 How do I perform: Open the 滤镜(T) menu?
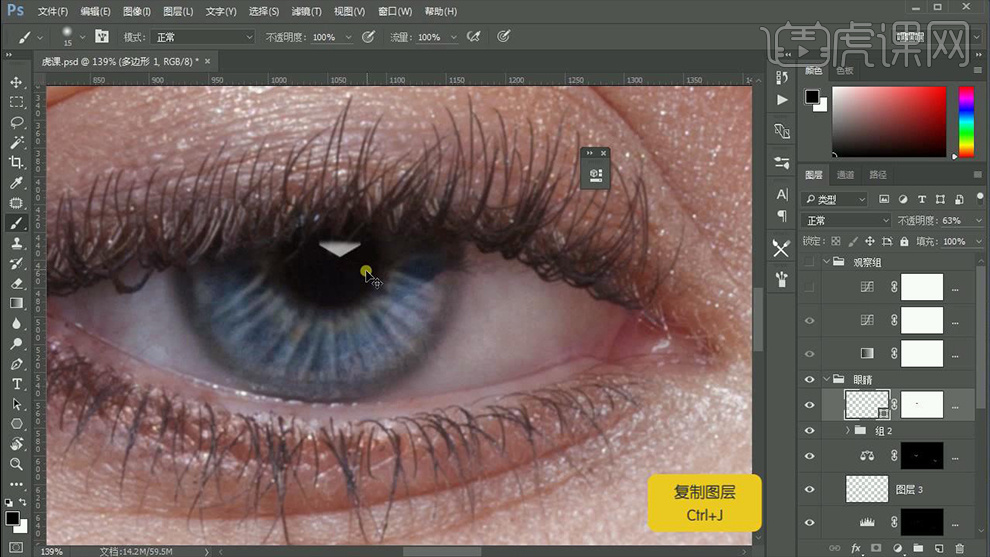pyautogui.click(x=306, y=11)
